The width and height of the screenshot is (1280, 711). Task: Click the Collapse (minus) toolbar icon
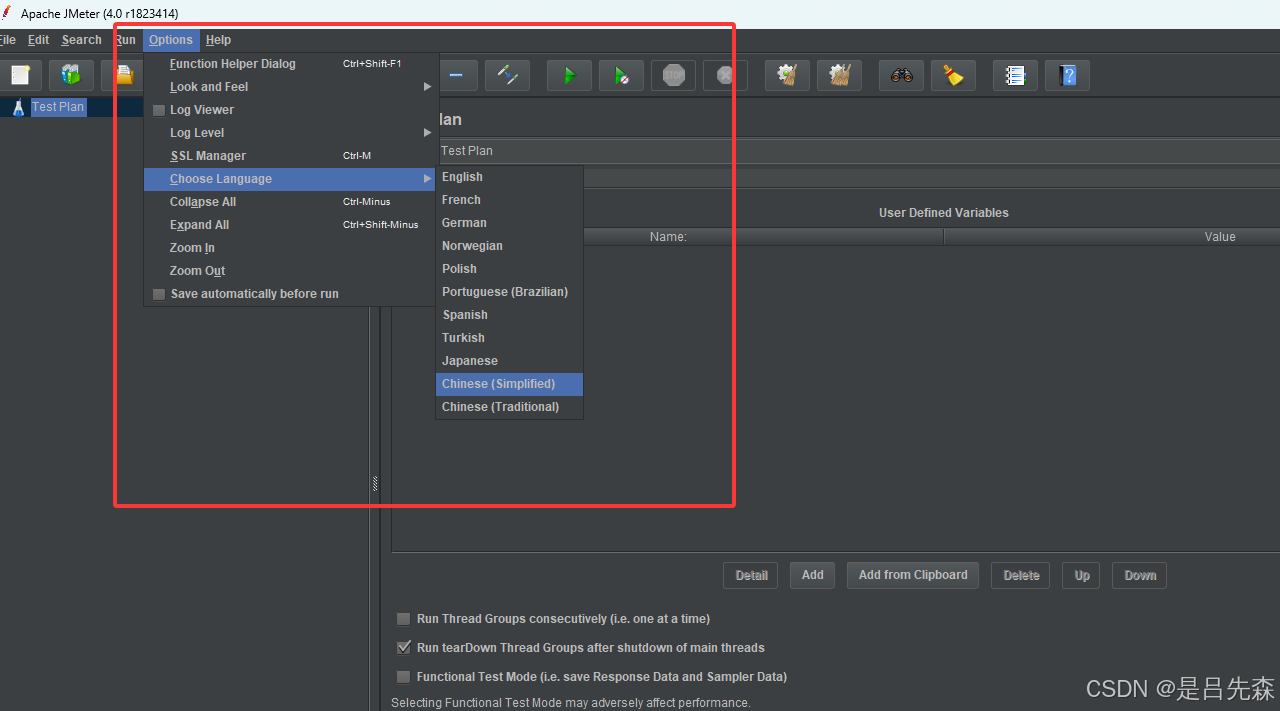pyautogui.click(x=456, y=75)
